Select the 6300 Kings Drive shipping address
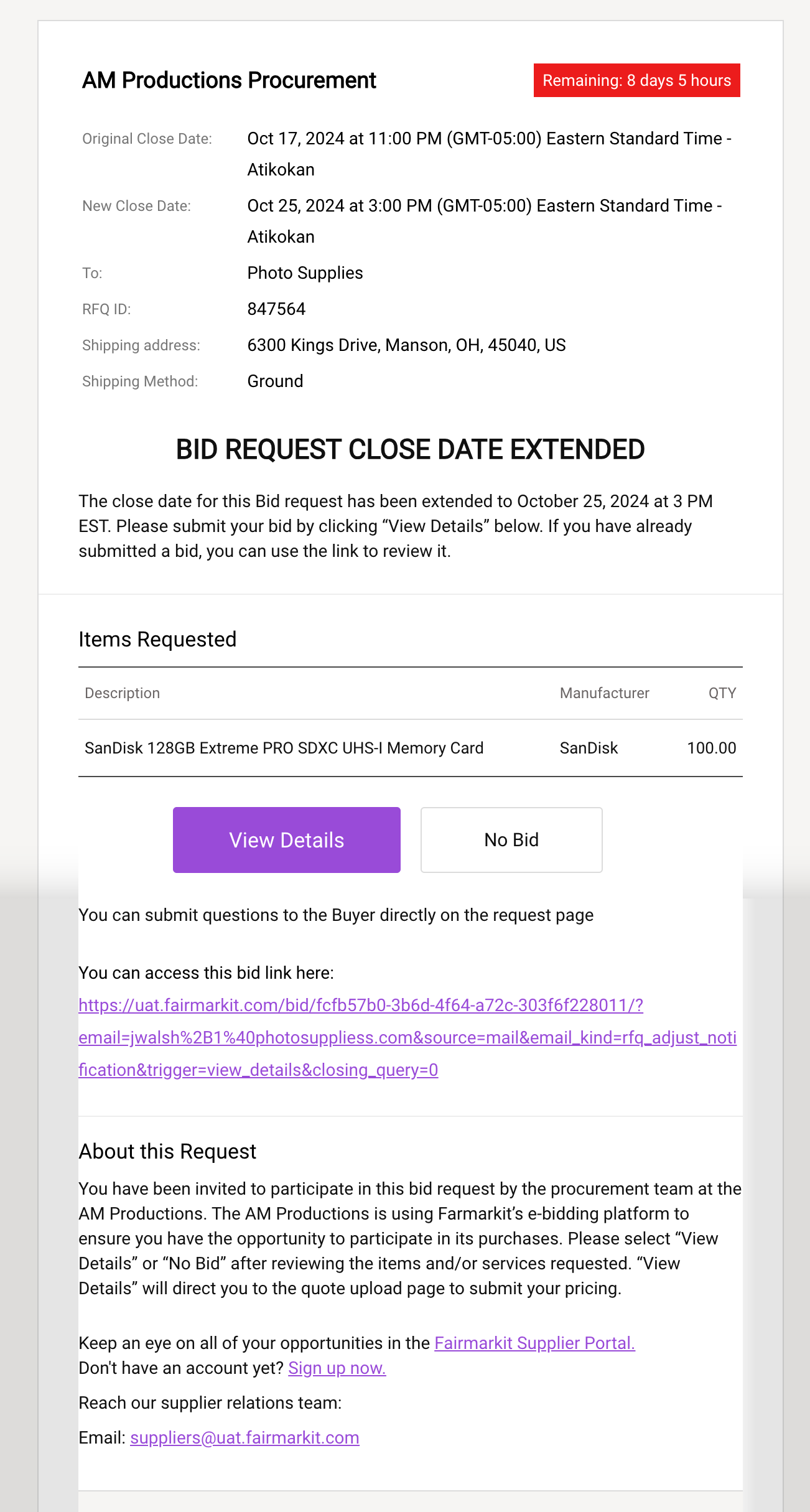Image resolution: width=810 pixels, height=1512 pixels. [406, 345]
